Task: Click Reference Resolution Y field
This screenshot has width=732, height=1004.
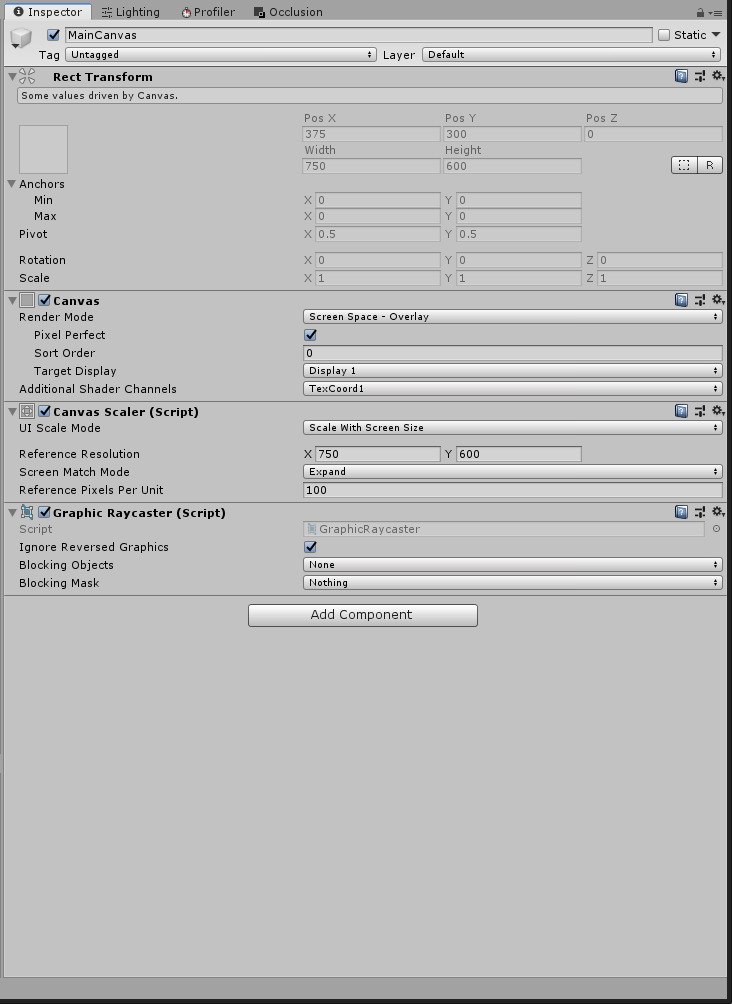Action: point(519,454)
